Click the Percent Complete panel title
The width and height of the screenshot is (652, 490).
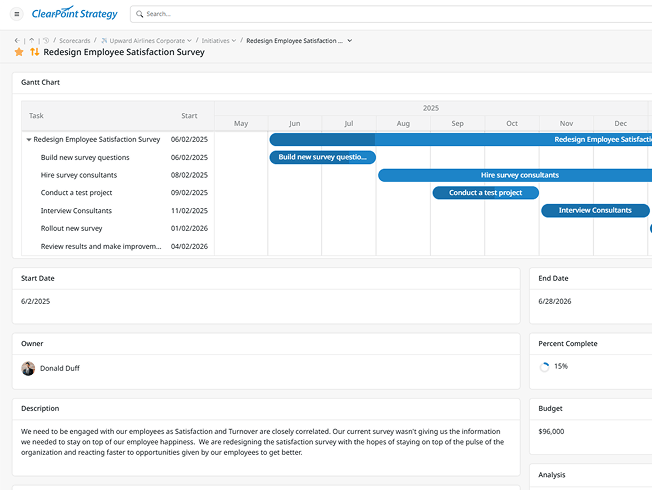pyautogui.click(x=568, y=344)
